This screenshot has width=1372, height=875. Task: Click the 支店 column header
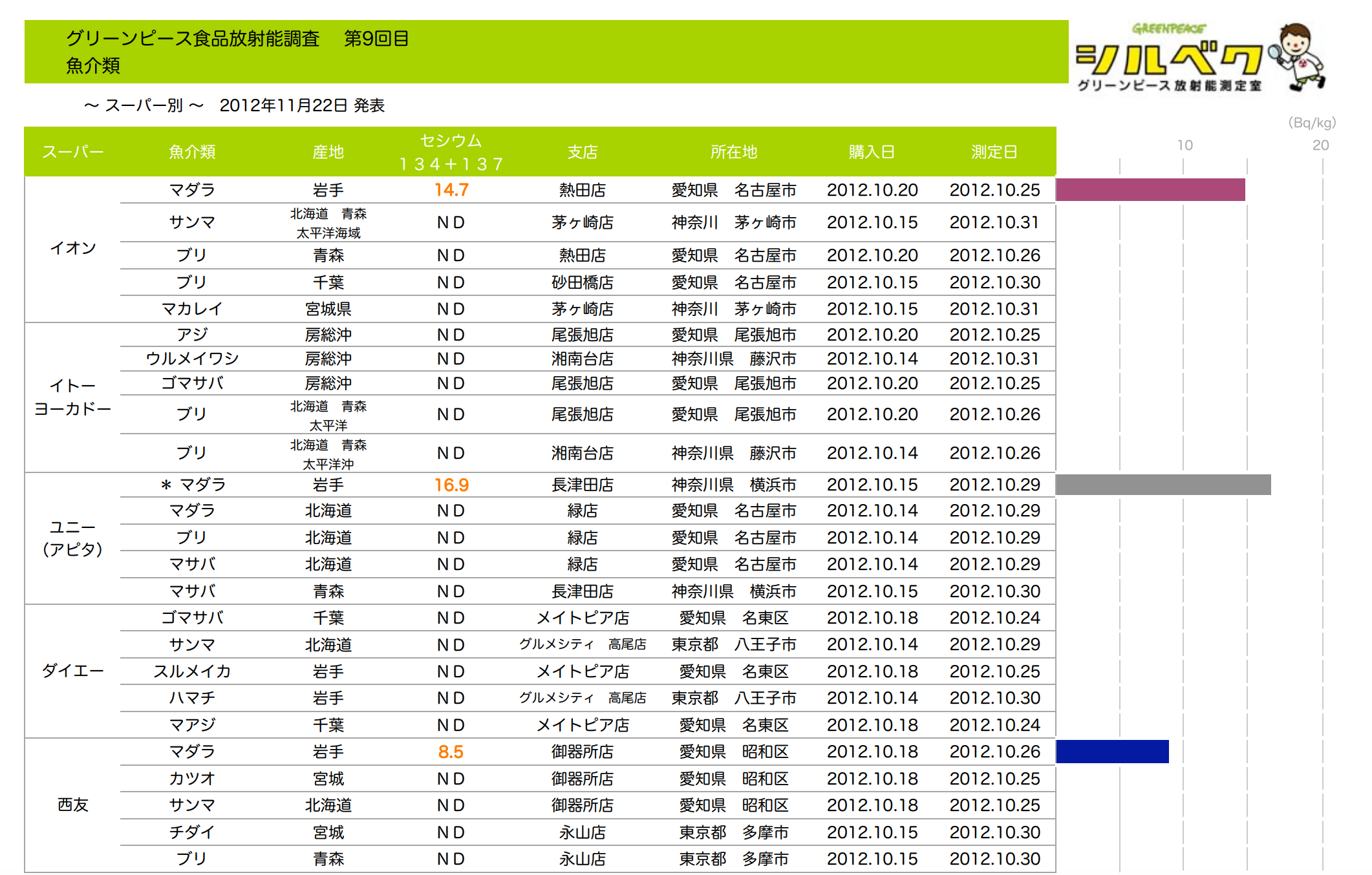click(x=582, y=152)
